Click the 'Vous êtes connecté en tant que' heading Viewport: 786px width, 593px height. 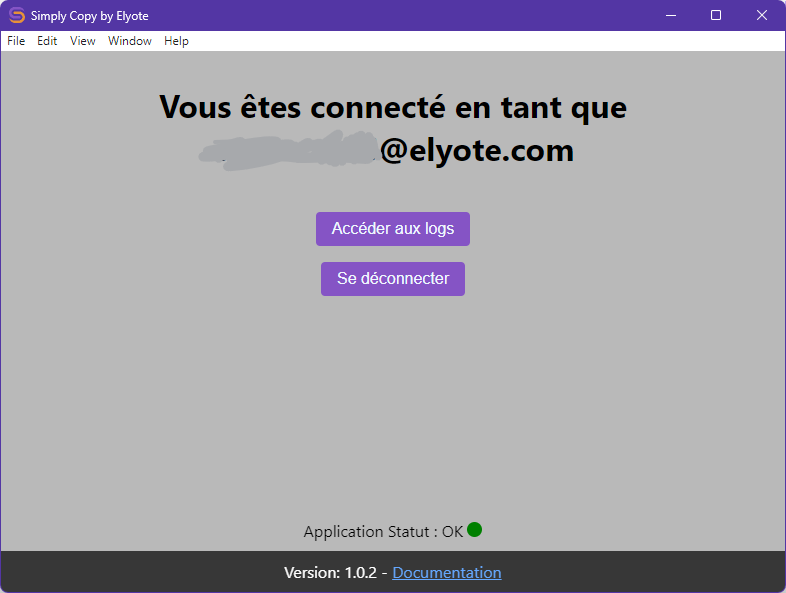(x=393, y=107)
